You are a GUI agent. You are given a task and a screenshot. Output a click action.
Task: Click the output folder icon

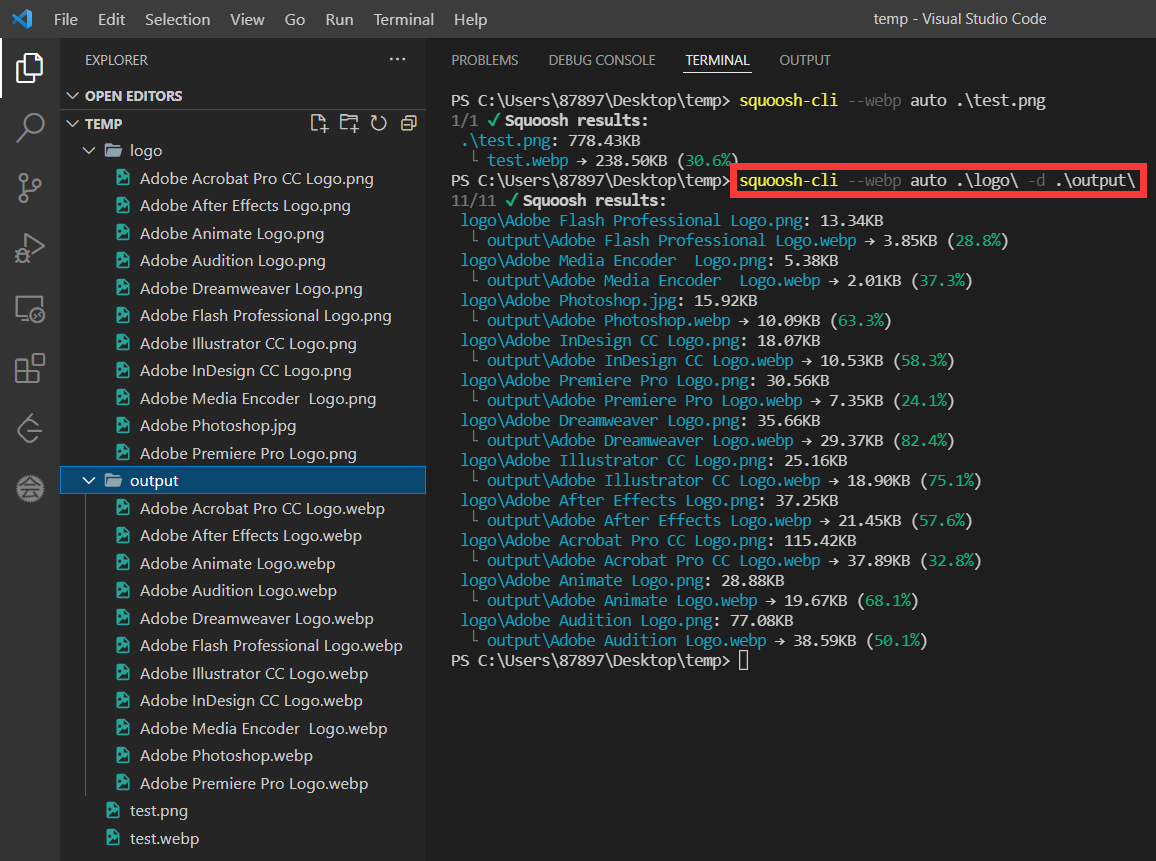(113, 481)
